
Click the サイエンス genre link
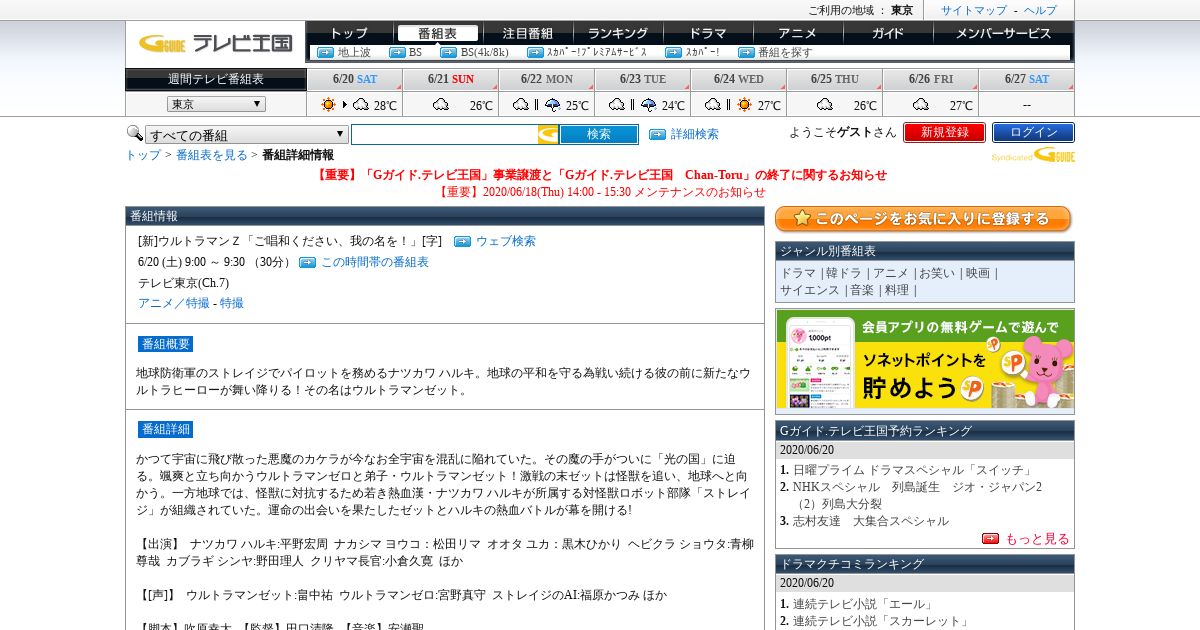[x=810, y=290]
